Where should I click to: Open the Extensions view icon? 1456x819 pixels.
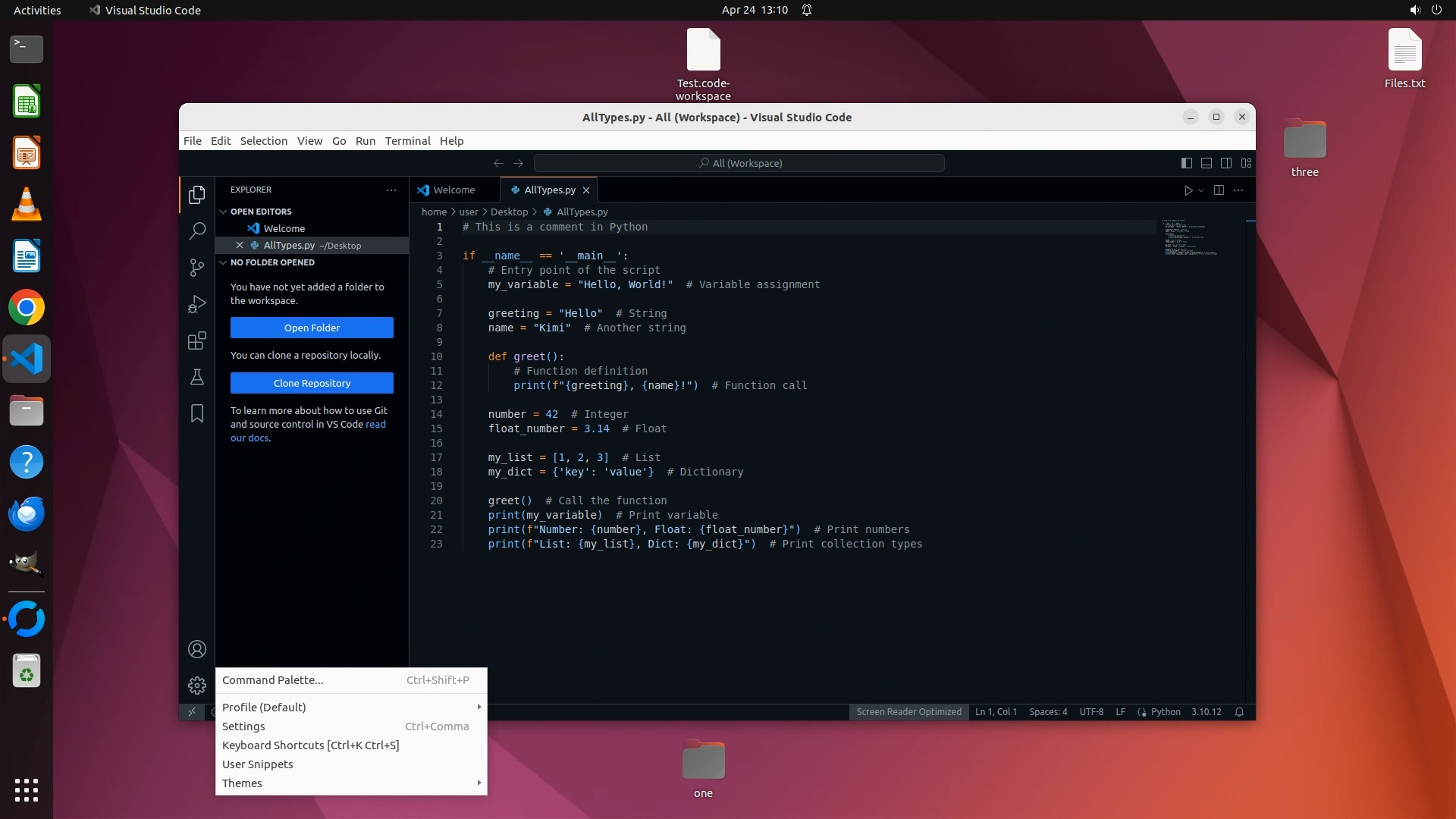[197, 340]
